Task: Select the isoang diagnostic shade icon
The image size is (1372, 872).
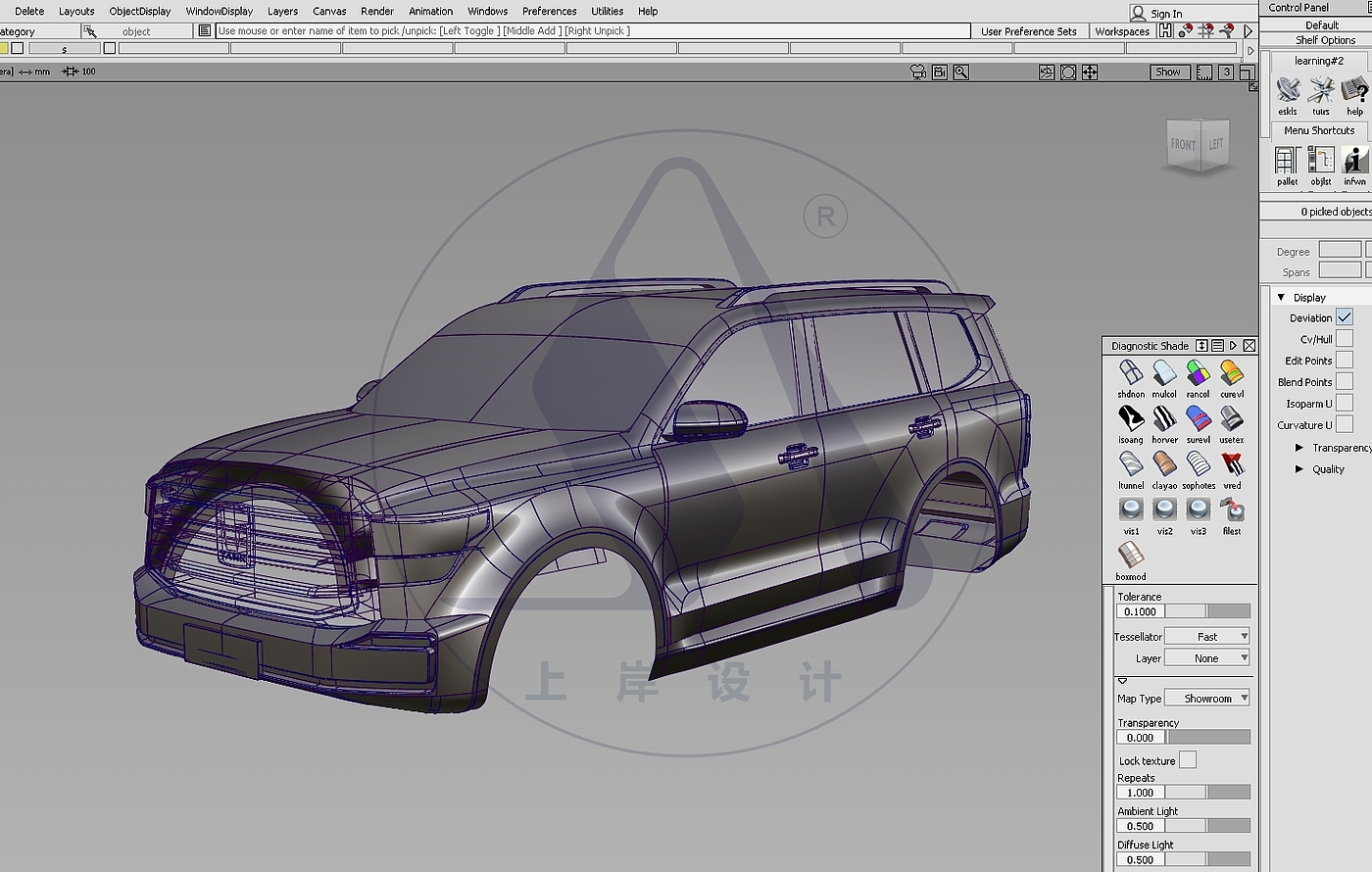Action: click(x=1131, y=419)
